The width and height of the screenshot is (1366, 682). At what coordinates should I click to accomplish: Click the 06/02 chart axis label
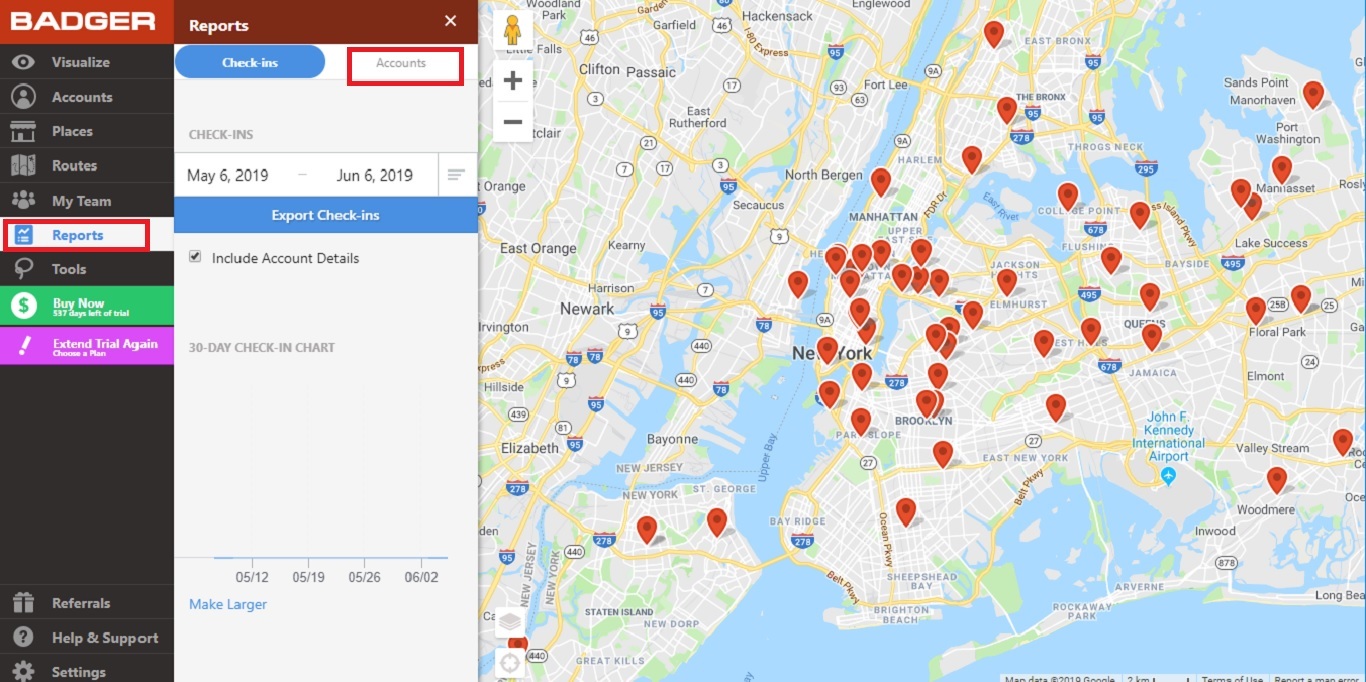[x=421, y=577]
